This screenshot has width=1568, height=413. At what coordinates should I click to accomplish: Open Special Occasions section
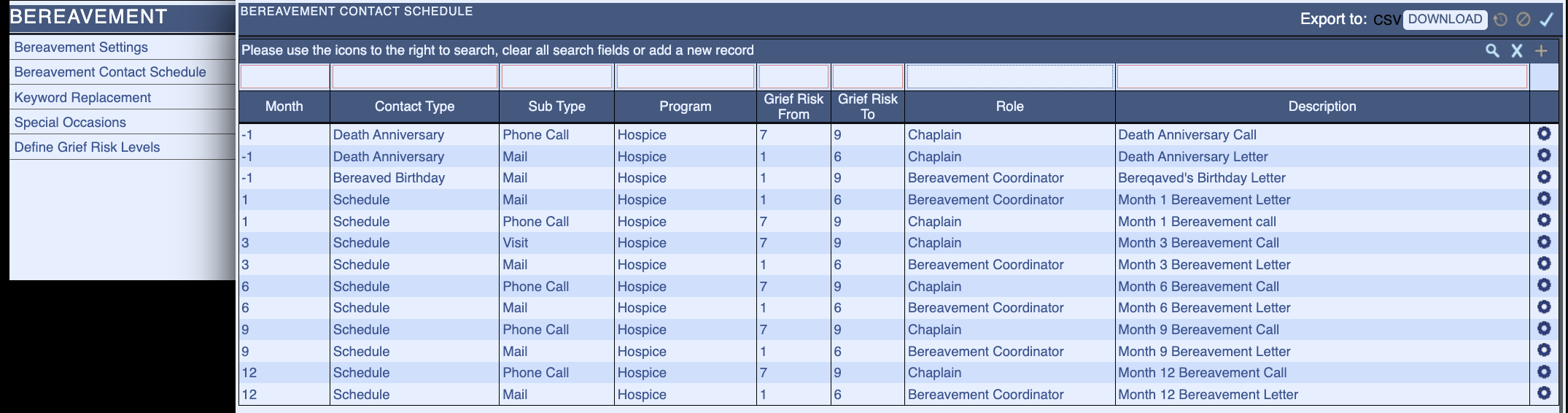click(x=70, y=123)
